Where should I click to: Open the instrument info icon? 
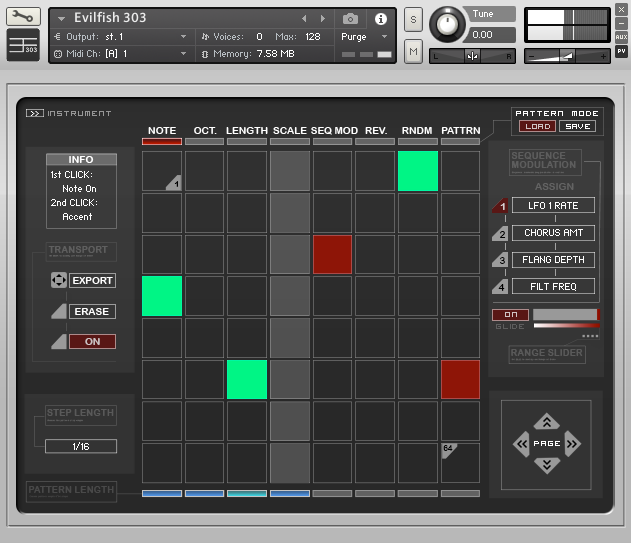pyautogui.click(x=380, y=19)
